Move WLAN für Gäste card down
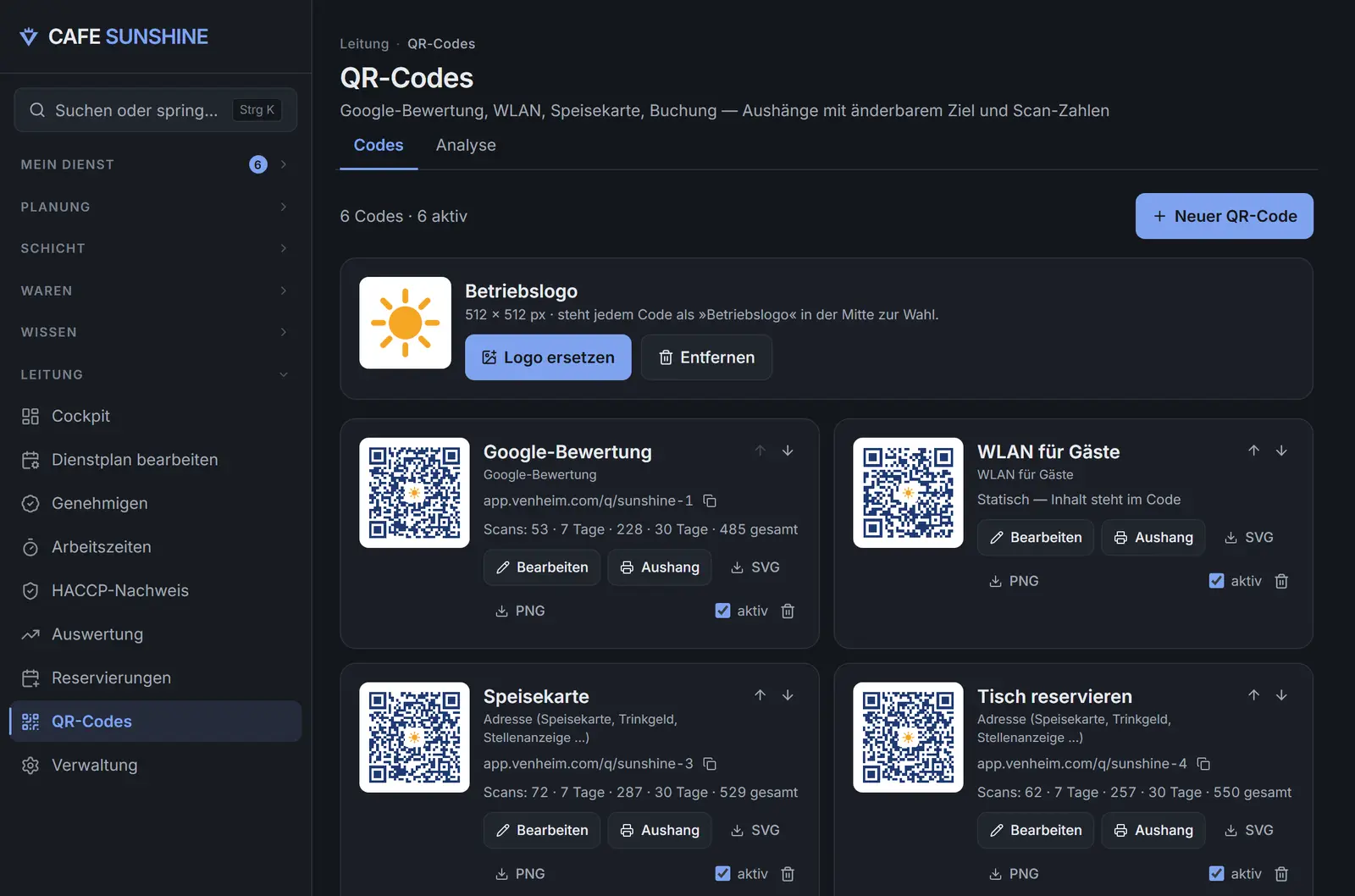The width and height of the screenshot is (1355, 896). pos(1281,451)
